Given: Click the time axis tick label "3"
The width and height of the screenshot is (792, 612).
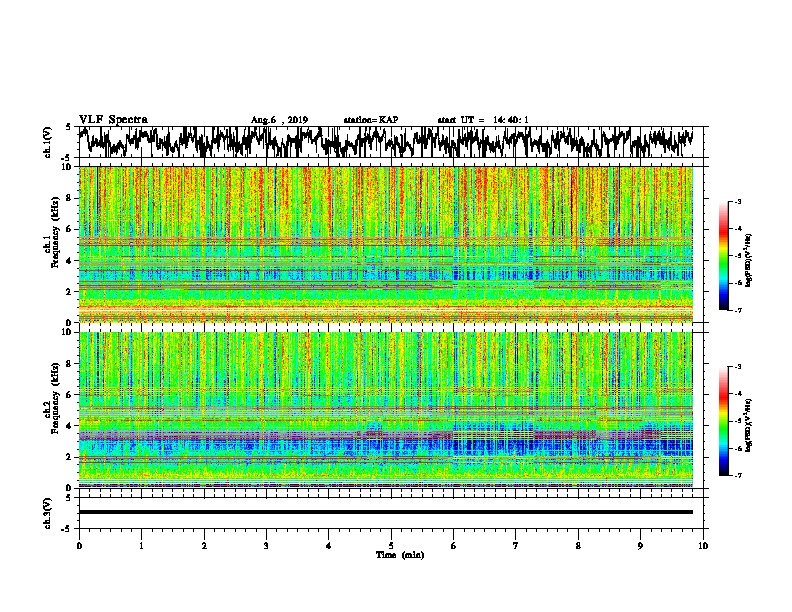Looking at the screenshot, I should tap(266, 546).
